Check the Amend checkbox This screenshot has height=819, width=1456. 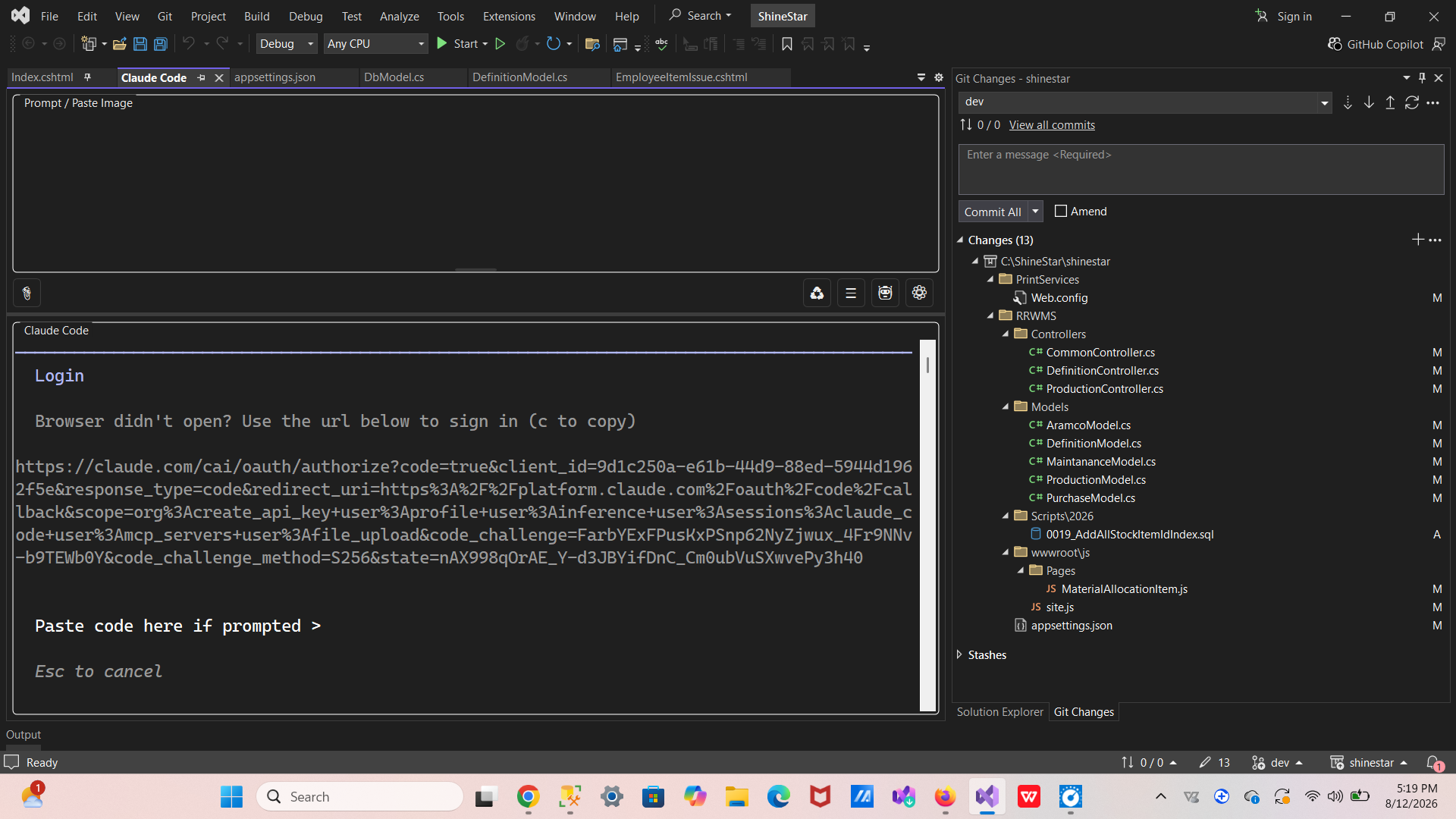click(1061, 212)
